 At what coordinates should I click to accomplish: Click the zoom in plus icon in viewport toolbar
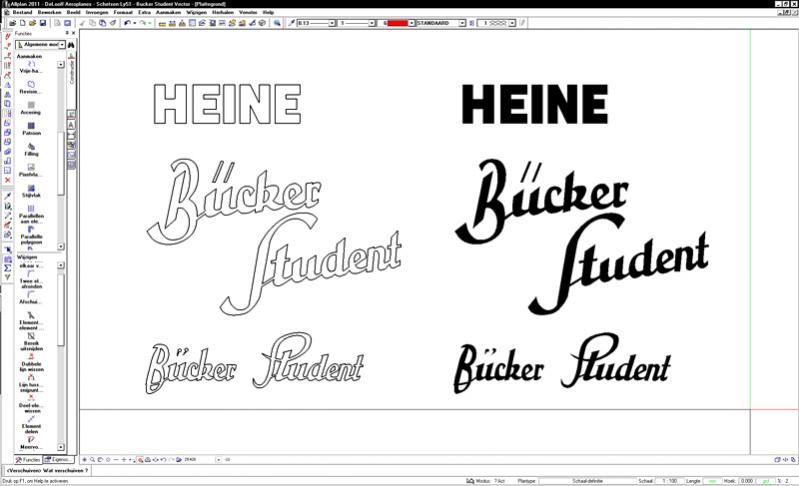tap(123, 460)
